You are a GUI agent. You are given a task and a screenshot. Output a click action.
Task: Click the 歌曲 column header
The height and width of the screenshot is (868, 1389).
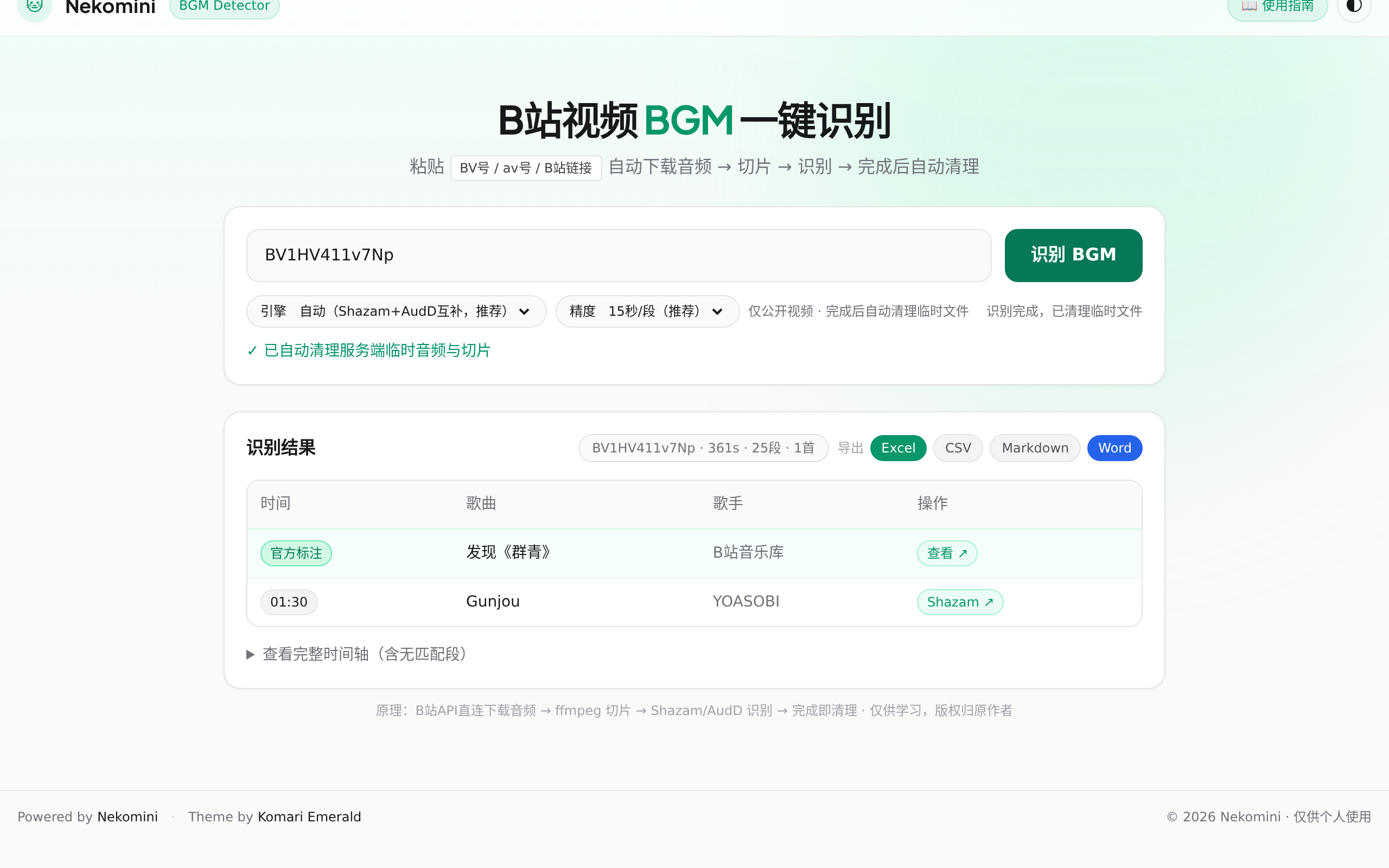point(481,503)
